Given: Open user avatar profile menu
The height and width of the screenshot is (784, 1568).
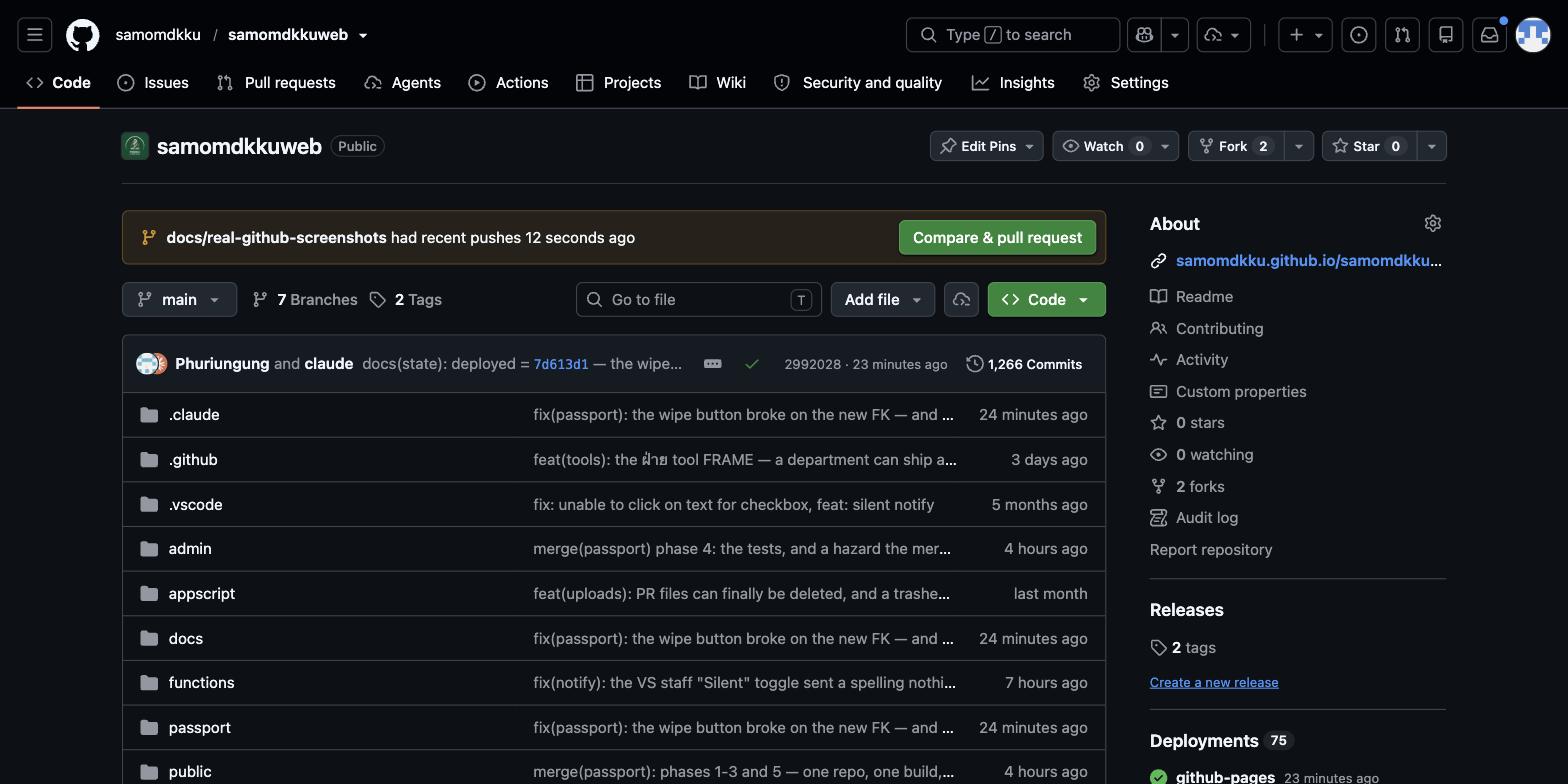Looking at the screenshot, I should point(1533,35).
